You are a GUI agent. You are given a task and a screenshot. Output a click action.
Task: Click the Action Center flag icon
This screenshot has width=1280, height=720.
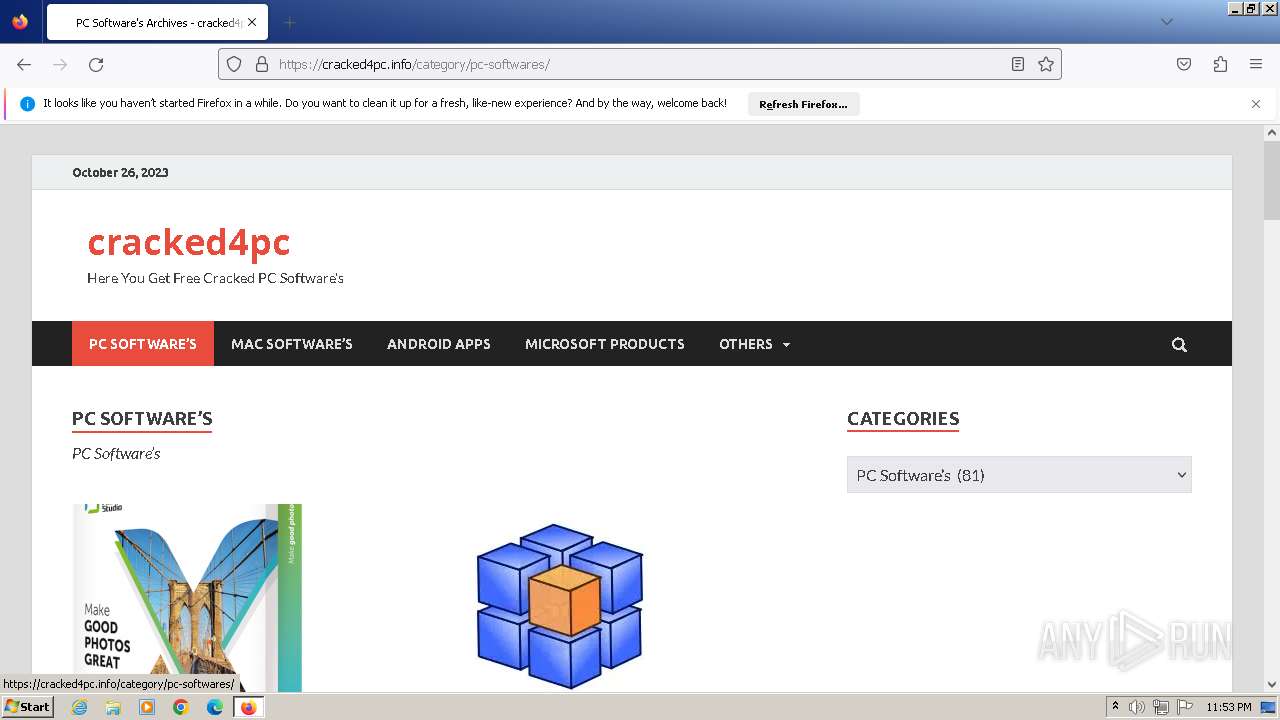[1184, 707]
